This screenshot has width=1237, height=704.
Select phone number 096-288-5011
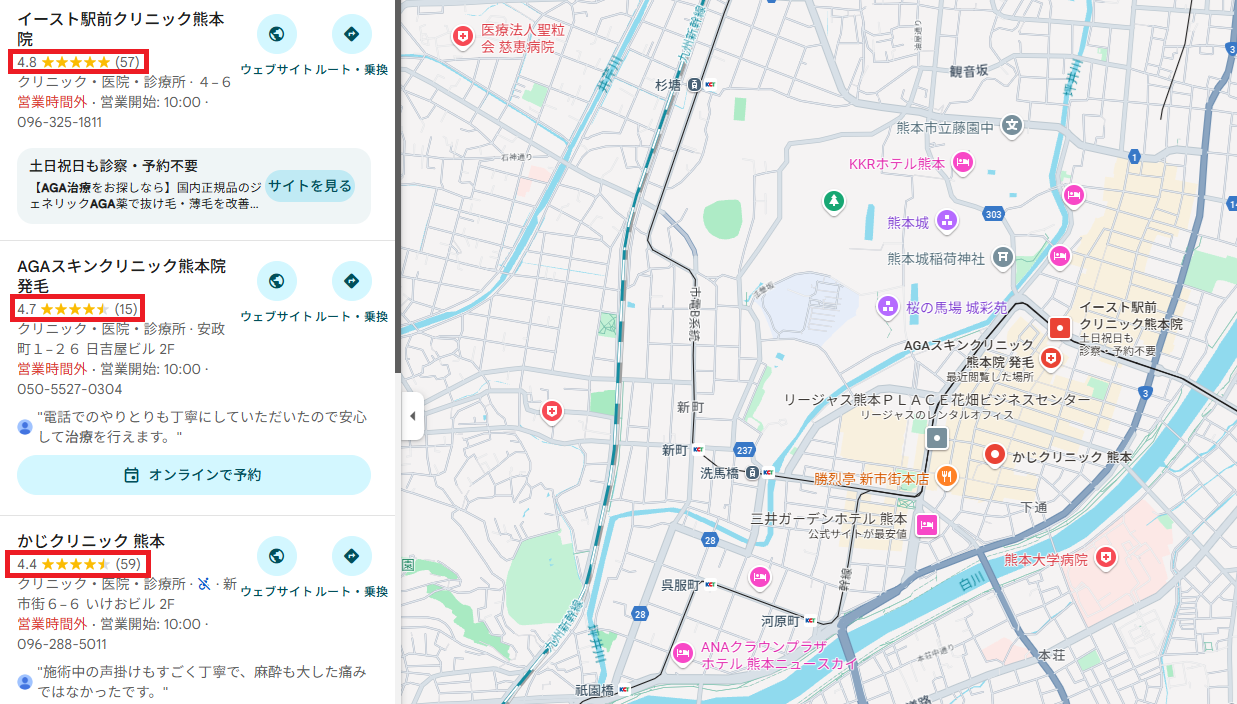click(x=62, y=644)
